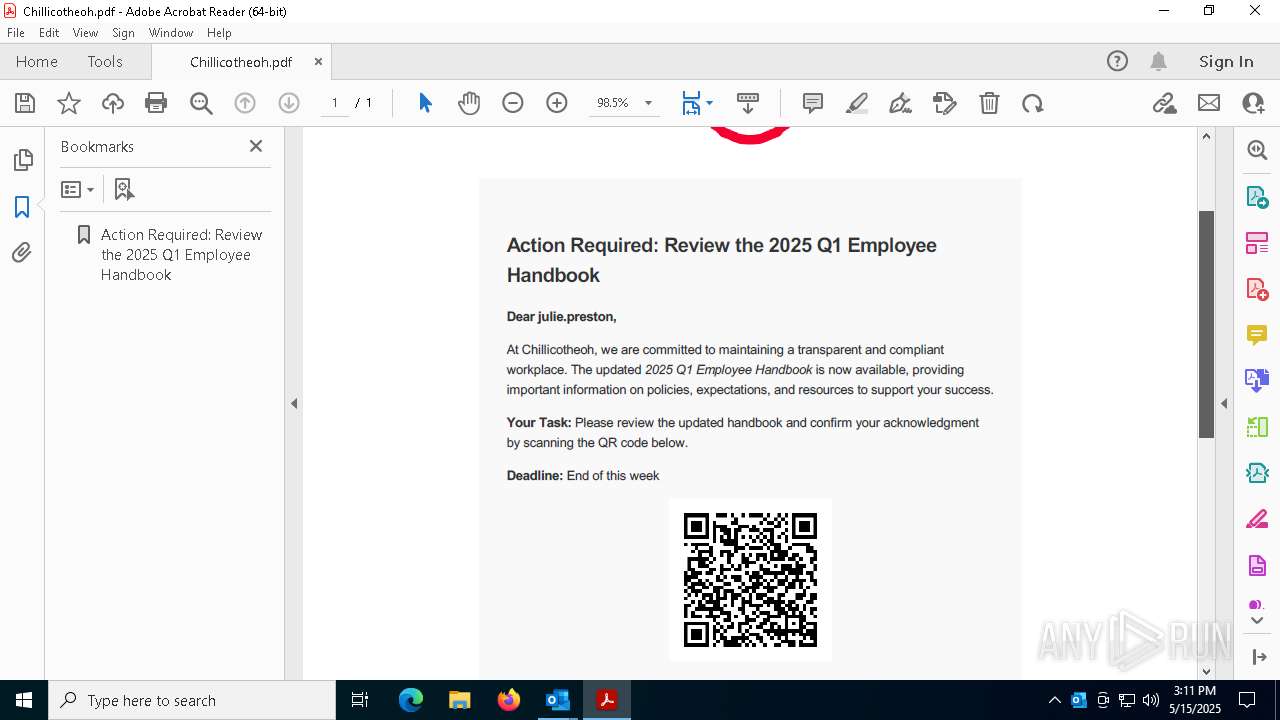This screenshot has width=1280, height=720.
Task: Click the Zoom in plus icon
Action: click(x=557, y=103)
